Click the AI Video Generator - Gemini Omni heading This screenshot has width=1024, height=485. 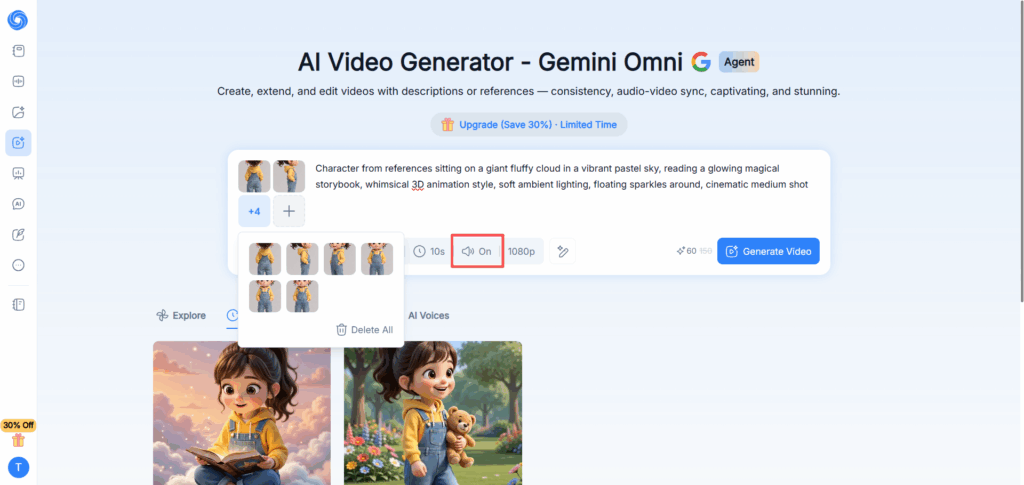pos(491,63)
